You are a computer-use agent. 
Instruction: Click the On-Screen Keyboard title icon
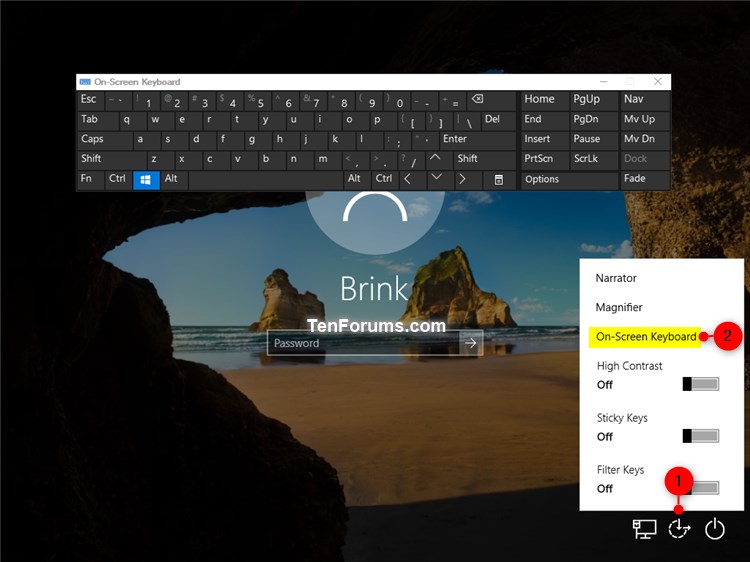point(85,82)
